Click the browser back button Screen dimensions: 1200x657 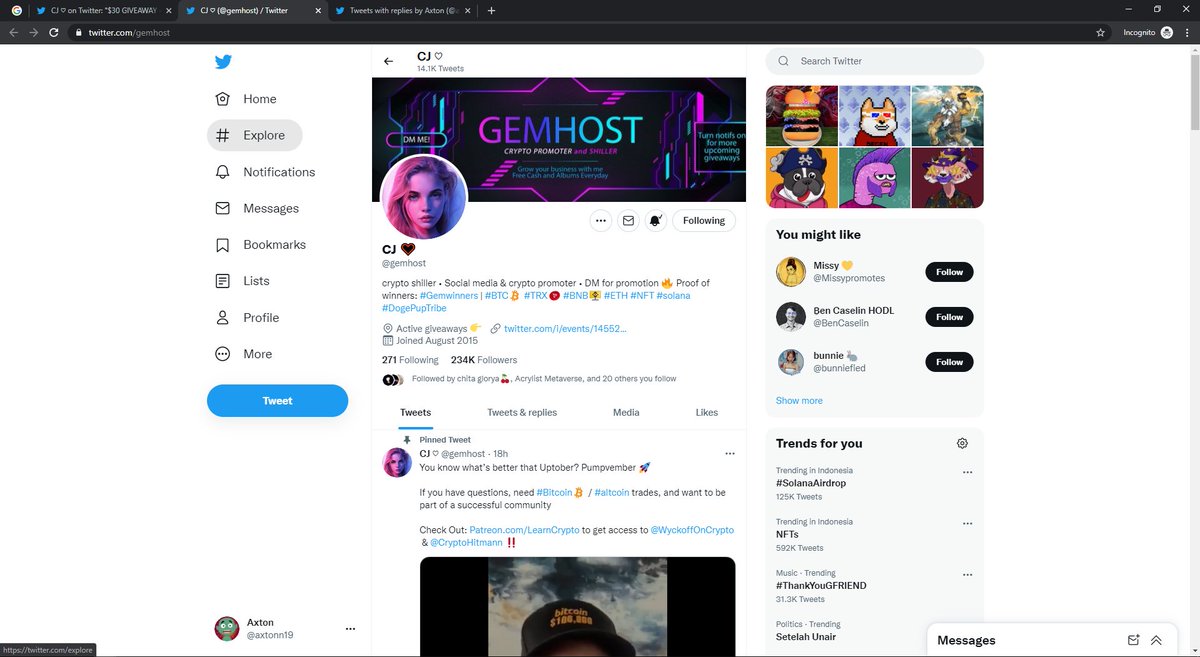coord(13,32)
